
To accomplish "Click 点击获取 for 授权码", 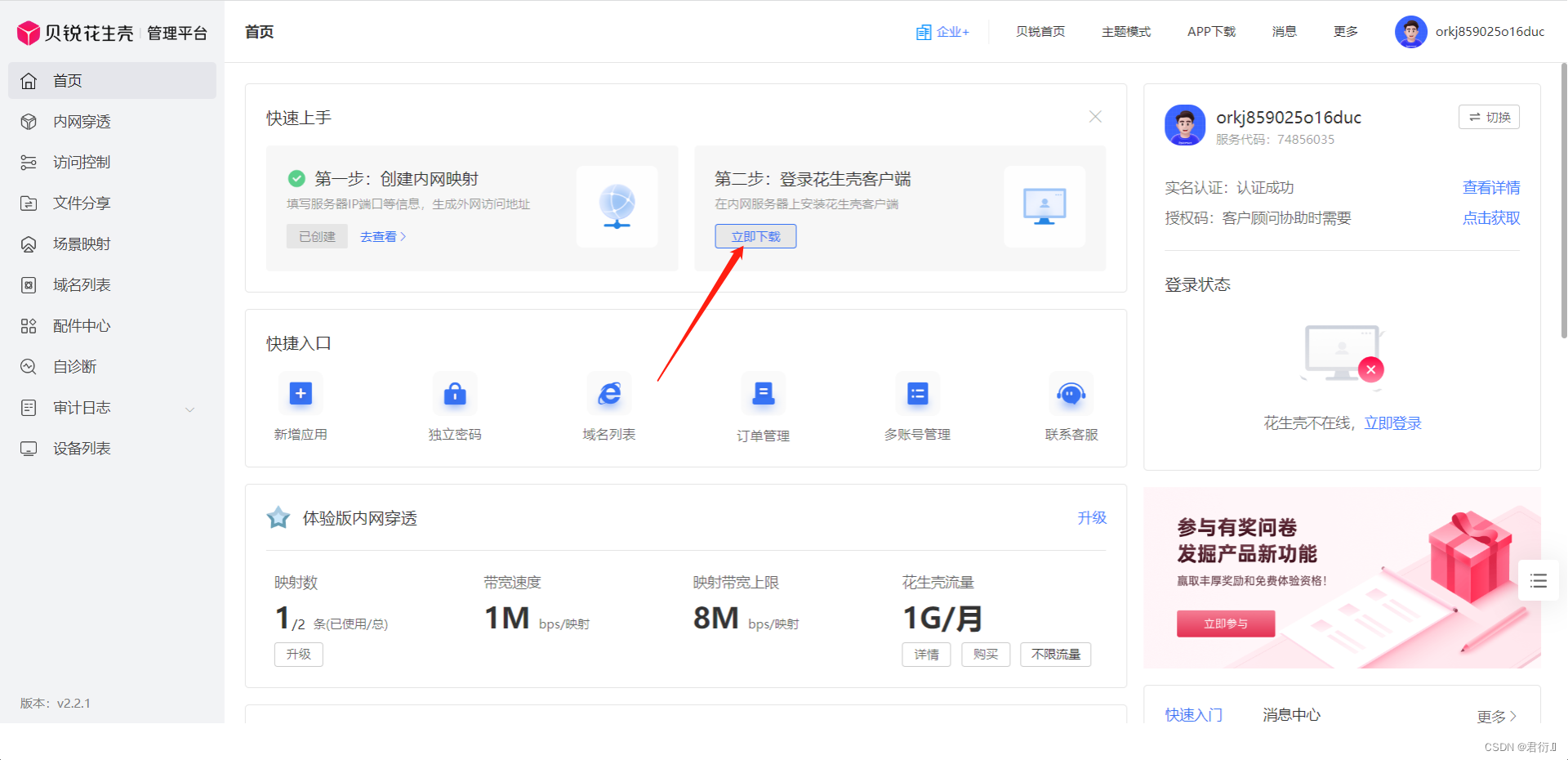I will pyautogui.click(x=1491, y=218).
